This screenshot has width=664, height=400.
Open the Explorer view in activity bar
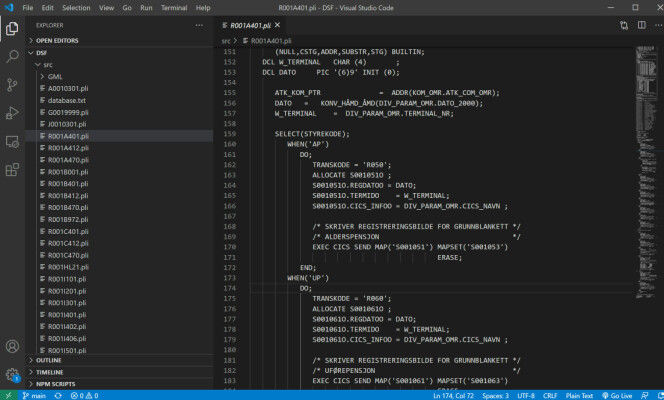pyautogui.click(x=12, y=28)
